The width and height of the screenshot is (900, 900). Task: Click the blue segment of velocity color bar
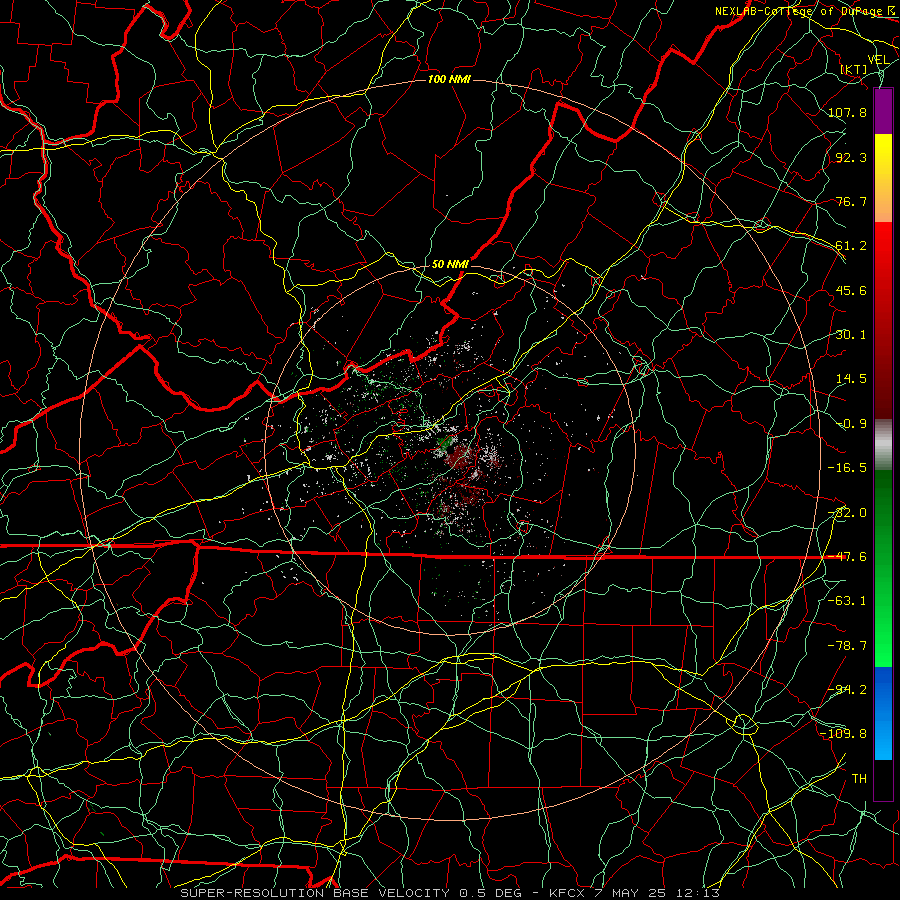pyautogui.click(x=883, y=713)
